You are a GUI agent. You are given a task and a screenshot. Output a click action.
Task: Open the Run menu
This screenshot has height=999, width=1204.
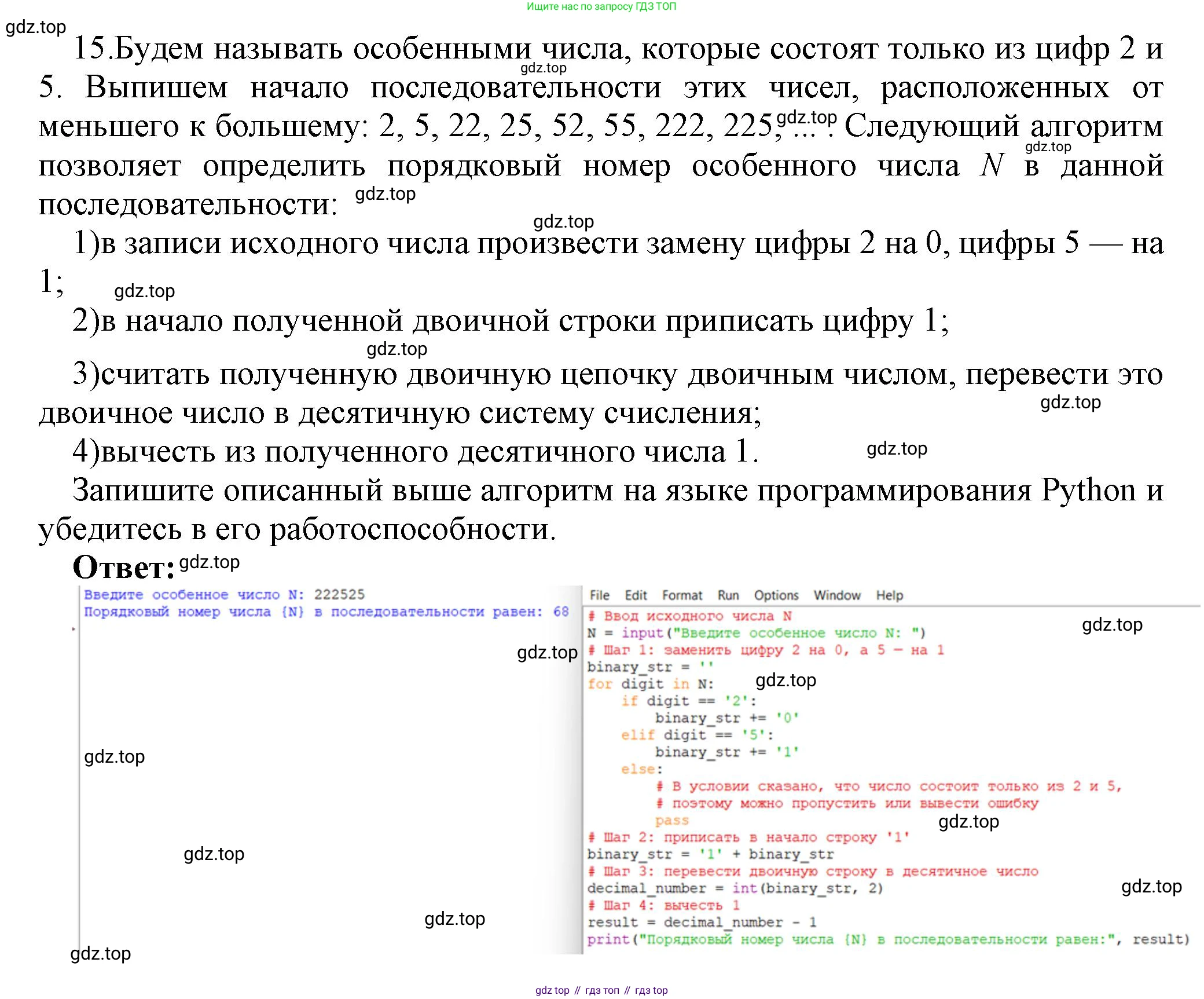(x=728, y=595)
